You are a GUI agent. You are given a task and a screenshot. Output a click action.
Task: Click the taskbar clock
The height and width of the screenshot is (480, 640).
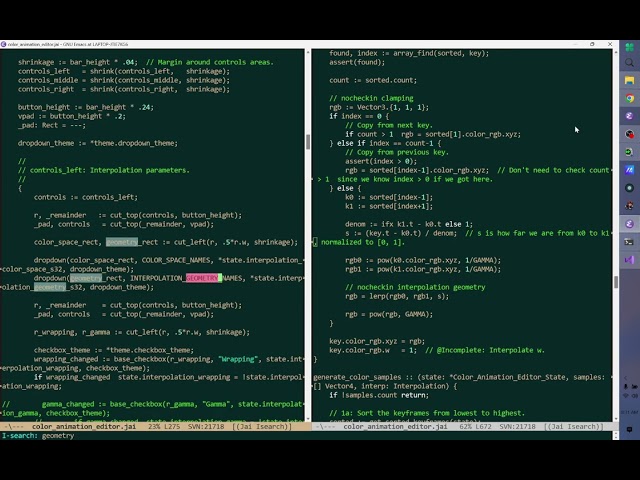[x=629, y=412]
